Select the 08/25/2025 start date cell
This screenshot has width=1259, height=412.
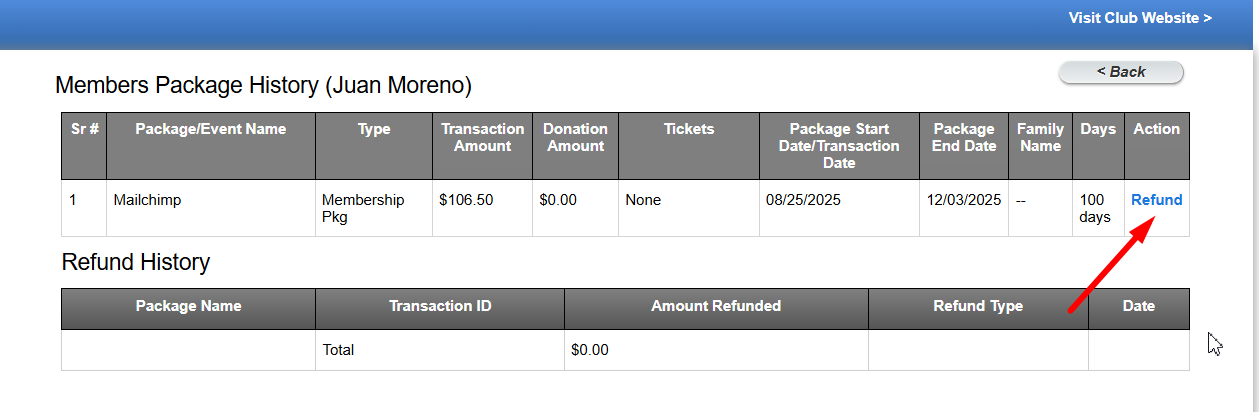[803, 200]
